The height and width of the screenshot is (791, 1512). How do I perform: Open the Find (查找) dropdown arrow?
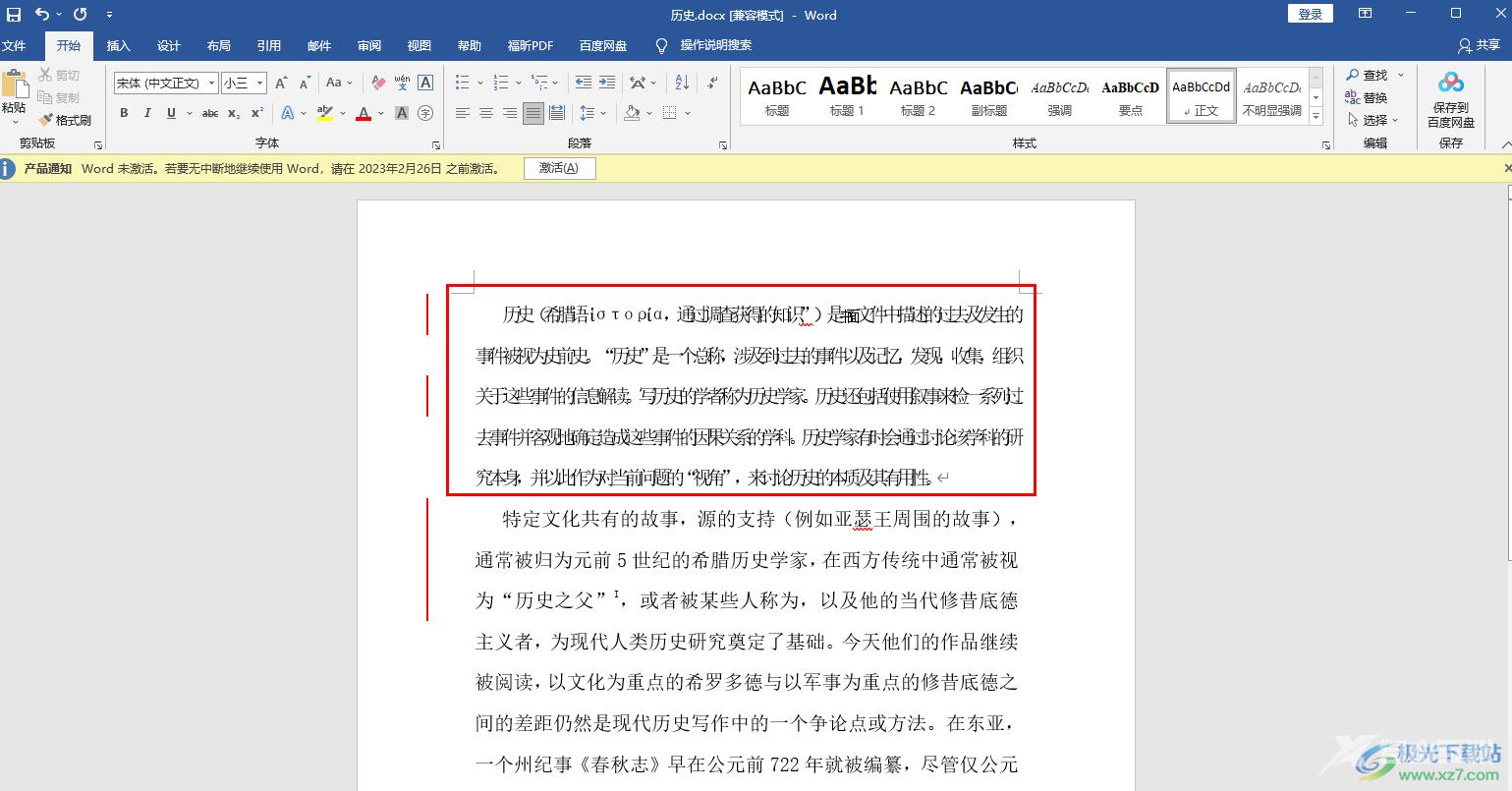pos(1401,75)
